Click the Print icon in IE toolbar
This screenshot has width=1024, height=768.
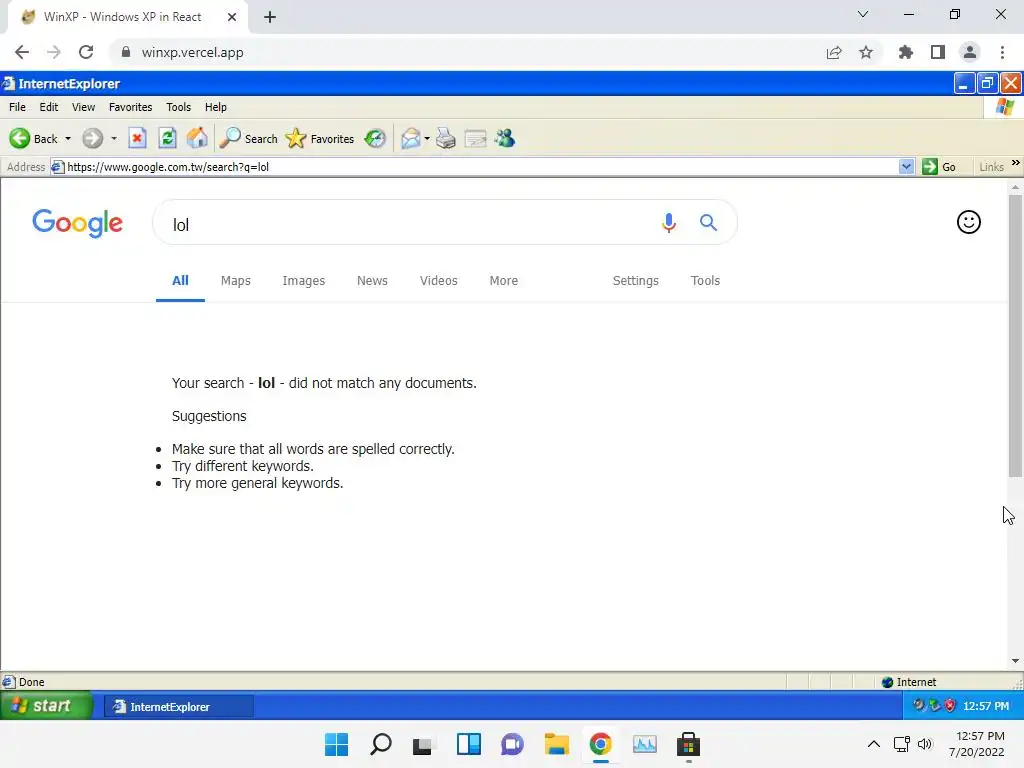click(445, 138)
